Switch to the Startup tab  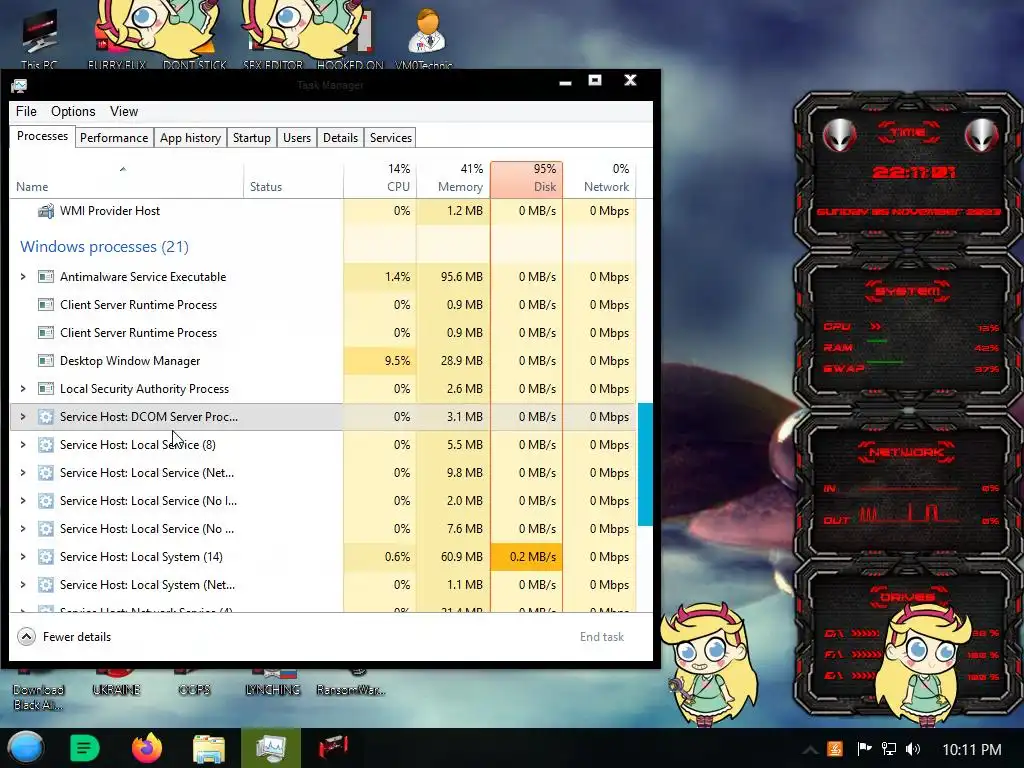click(x=251, y=138)
